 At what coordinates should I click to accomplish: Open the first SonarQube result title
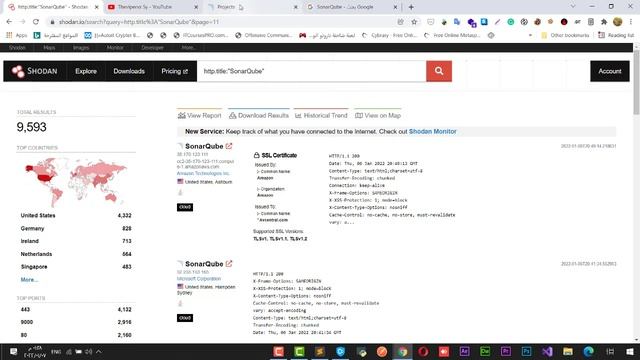coord(204,146)
